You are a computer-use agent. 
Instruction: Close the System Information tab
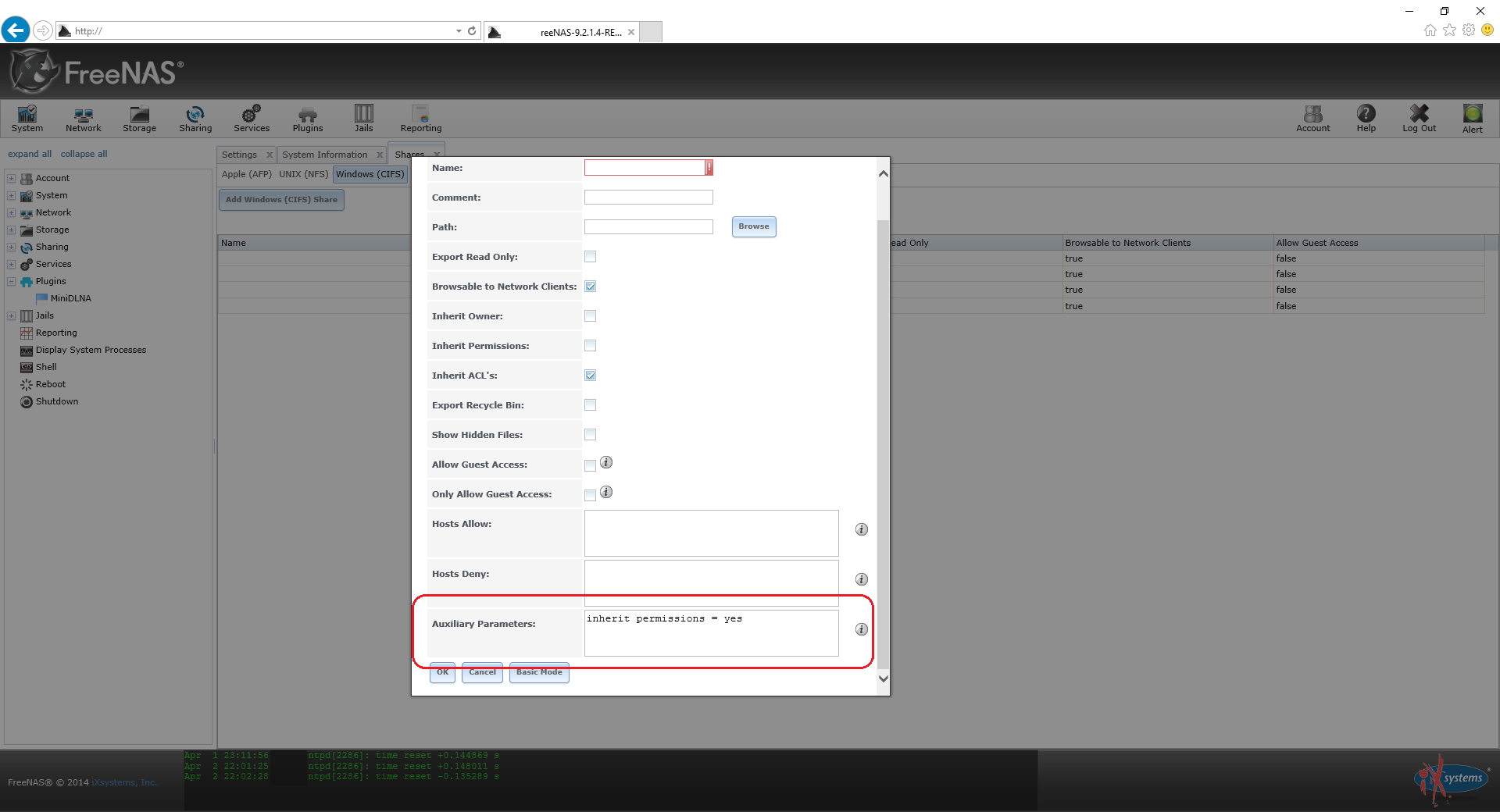(380, 155)
